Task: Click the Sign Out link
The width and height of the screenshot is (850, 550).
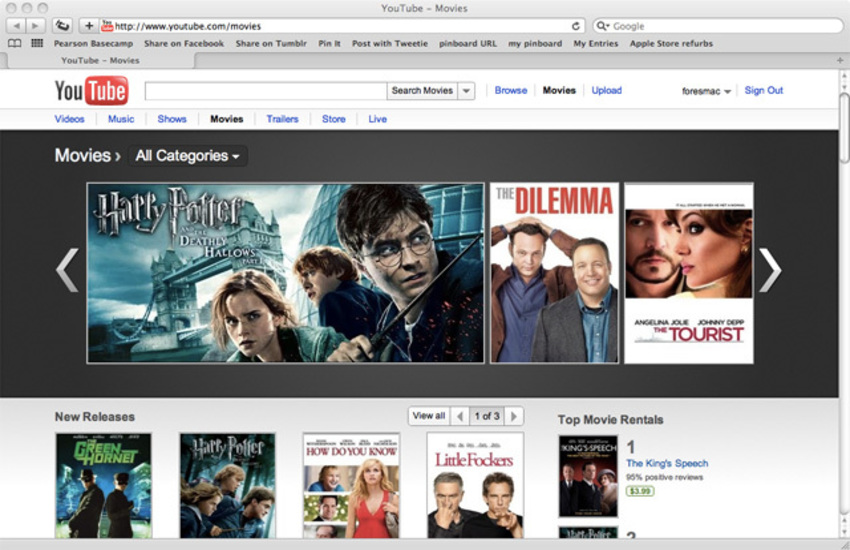Action: coord(763,90)
